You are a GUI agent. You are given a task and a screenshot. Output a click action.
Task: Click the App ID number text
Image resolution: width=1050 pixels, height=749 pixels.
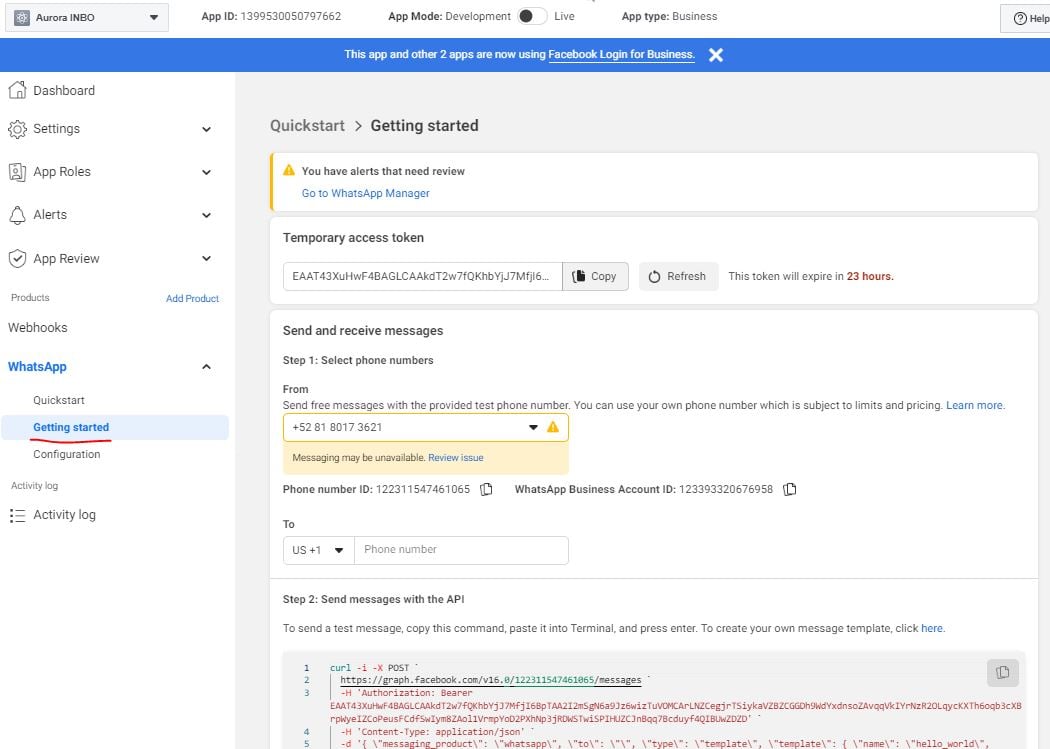(x=291, y=16)
